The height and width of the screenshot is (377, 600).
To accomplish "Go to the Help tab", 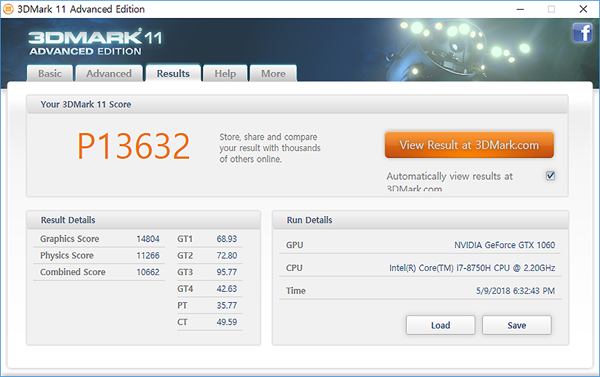I will [225, 73].
